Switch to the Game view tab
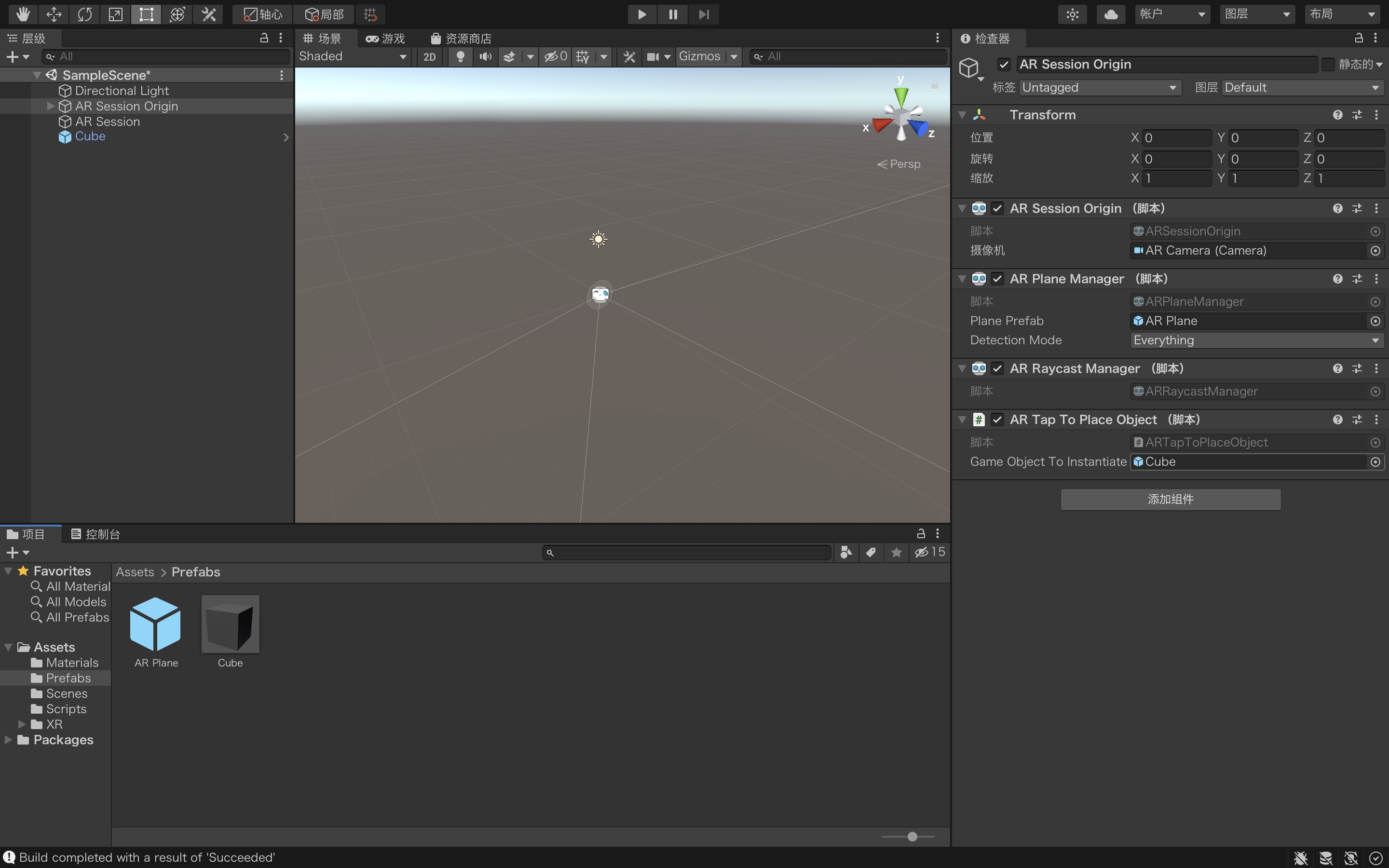Image resolution: width=1389 pixels, height=868 pixels. coord(386,39)
